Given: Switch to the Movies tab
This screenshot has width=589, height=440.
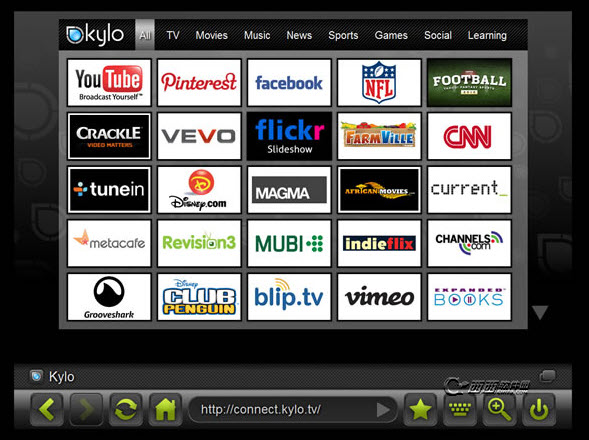Looking at the screenshot, I should [211, 35].
